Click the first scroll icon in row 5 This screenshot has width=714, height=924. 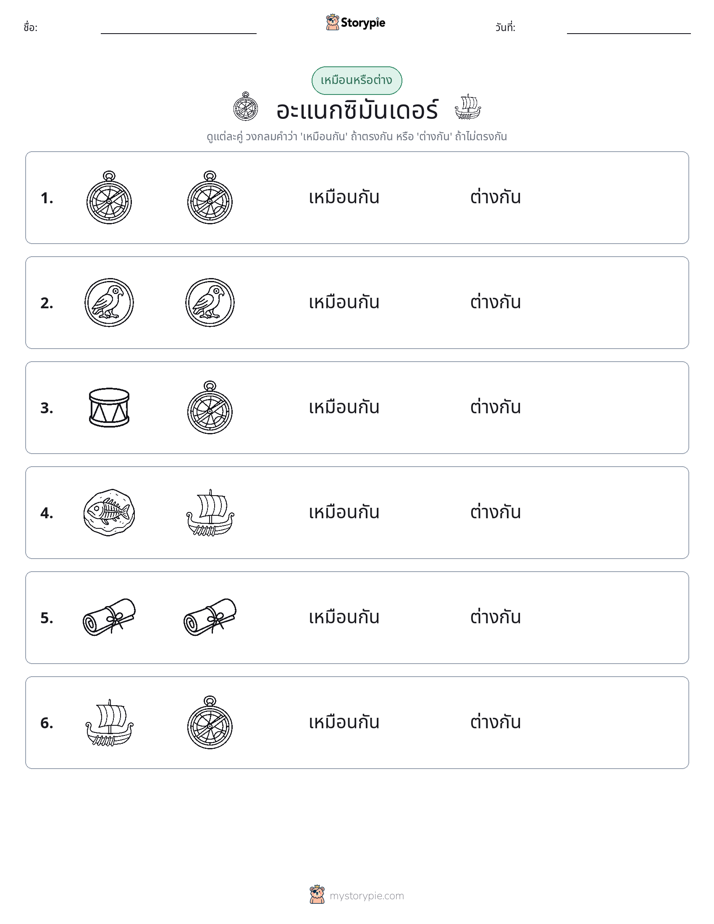pos(109,617)
